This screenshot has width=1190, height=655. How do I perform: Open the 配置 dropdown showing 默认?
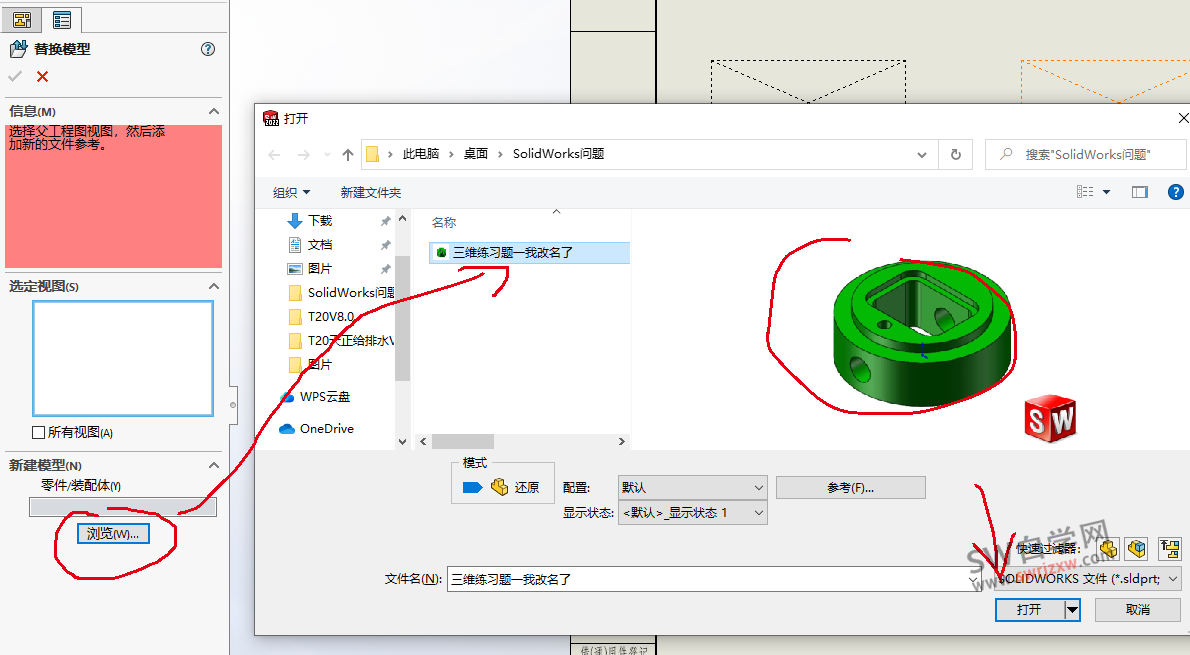[760, 487]
